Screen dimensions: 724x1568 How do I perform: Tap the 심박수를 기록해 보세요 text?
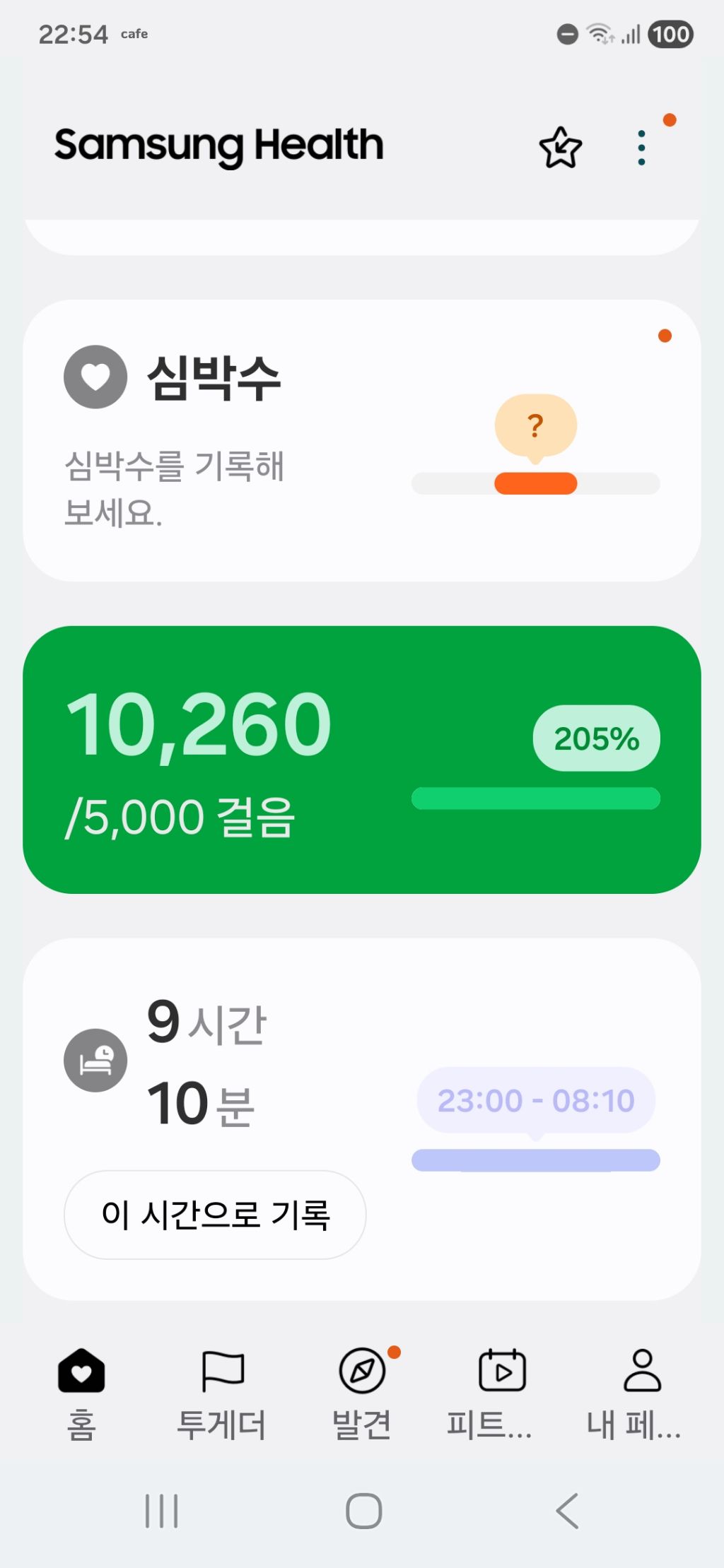click(x=174, y=488)
